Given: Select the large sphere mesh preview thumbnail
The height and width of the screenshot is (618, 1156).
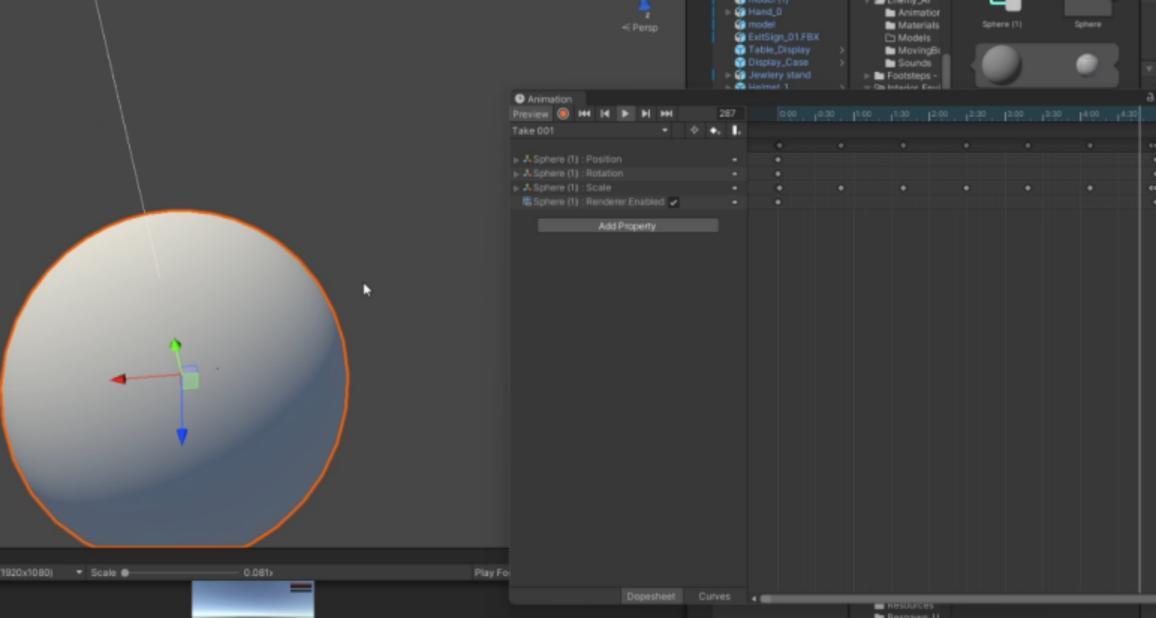Looking at the screenshot, I should (x=1001, y=64).
